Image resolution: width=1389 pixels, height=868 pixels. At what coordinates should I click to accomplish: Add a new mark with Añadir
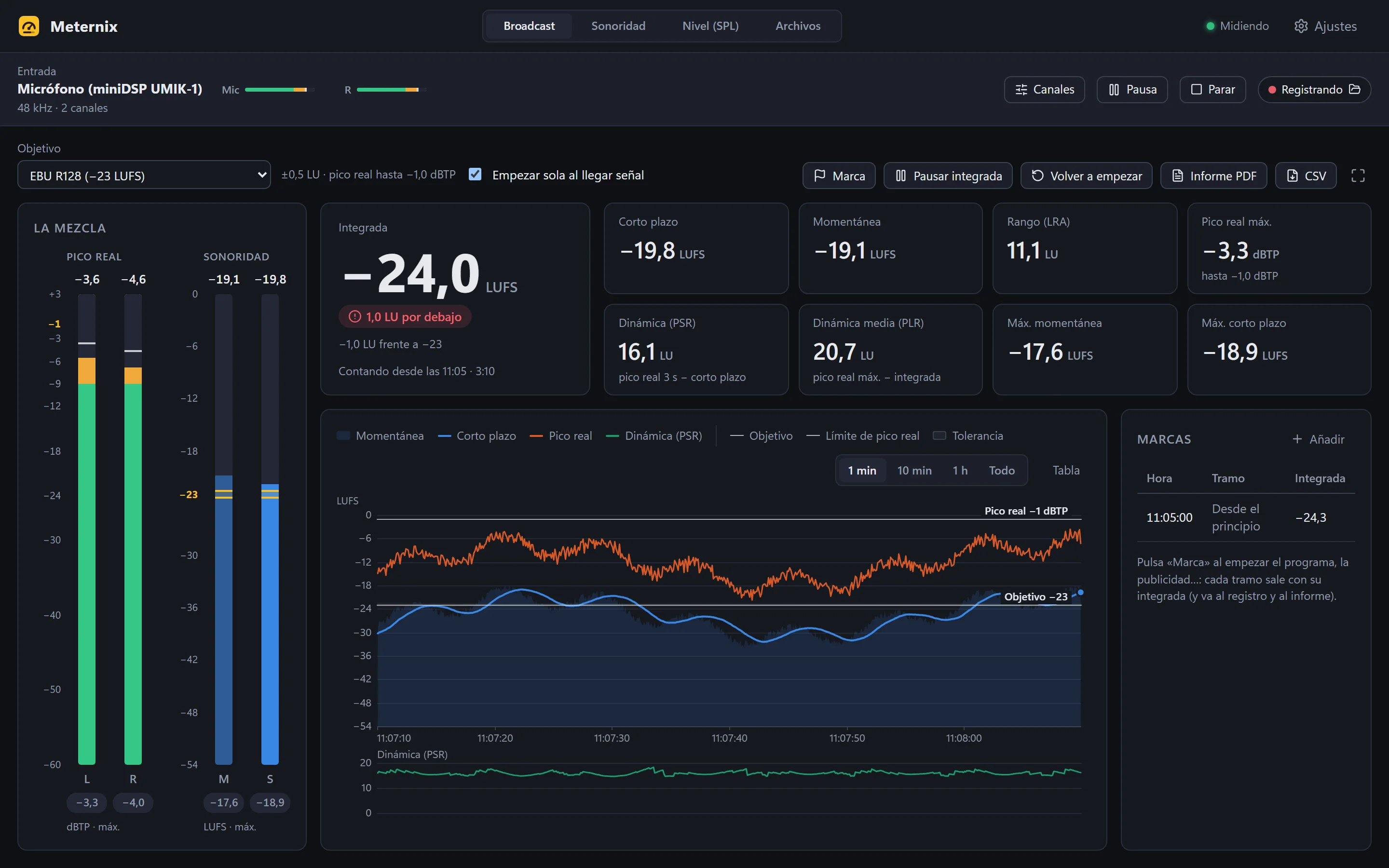pos(1318,439)
